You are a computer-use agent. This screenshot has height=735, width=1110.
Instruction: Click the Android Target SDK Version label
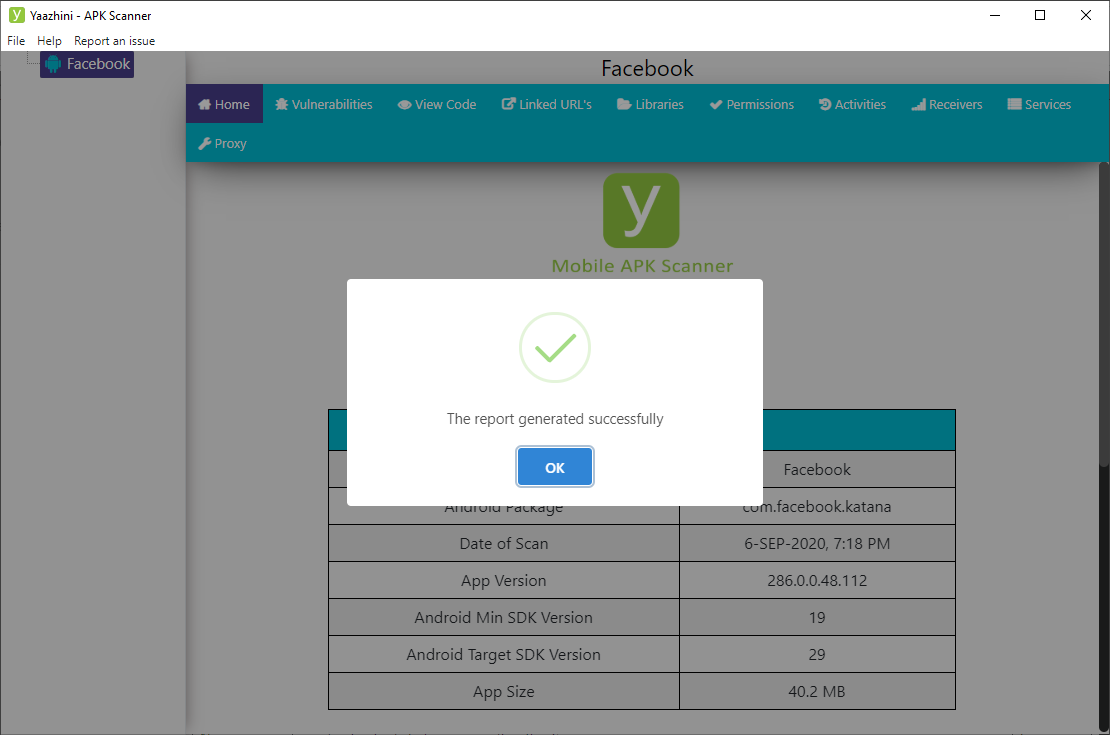[x=503, y=654]
